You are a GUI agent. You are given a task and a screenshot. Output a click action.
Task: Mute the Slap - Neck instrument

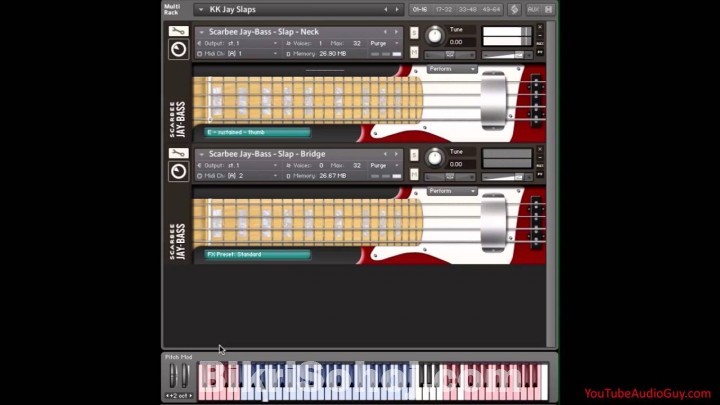tap(414, 52)
